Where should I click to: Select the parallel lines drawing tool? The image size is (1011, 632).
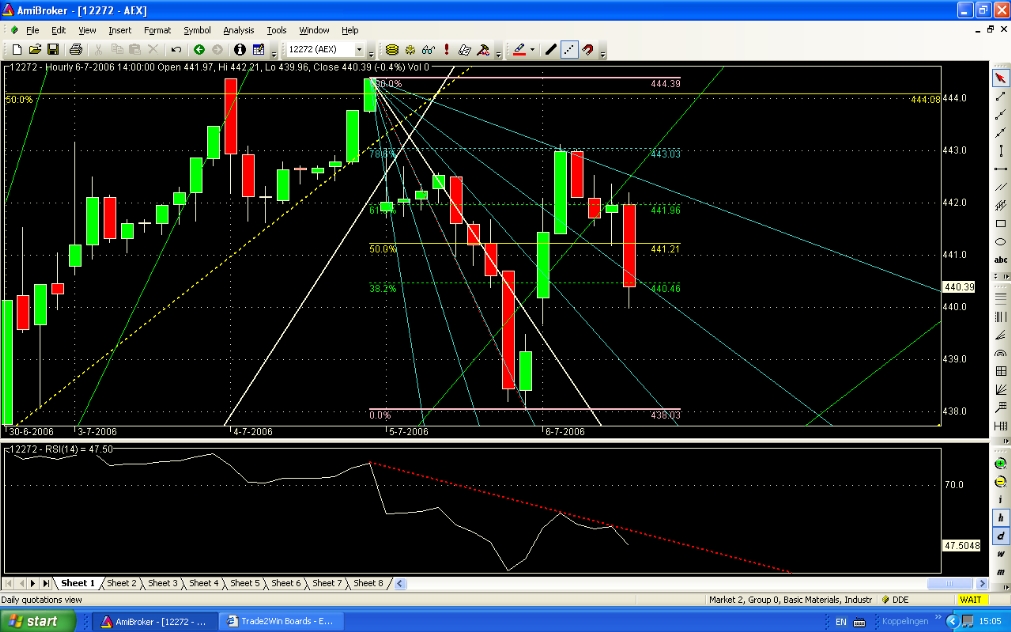[x=1000, y=187]
